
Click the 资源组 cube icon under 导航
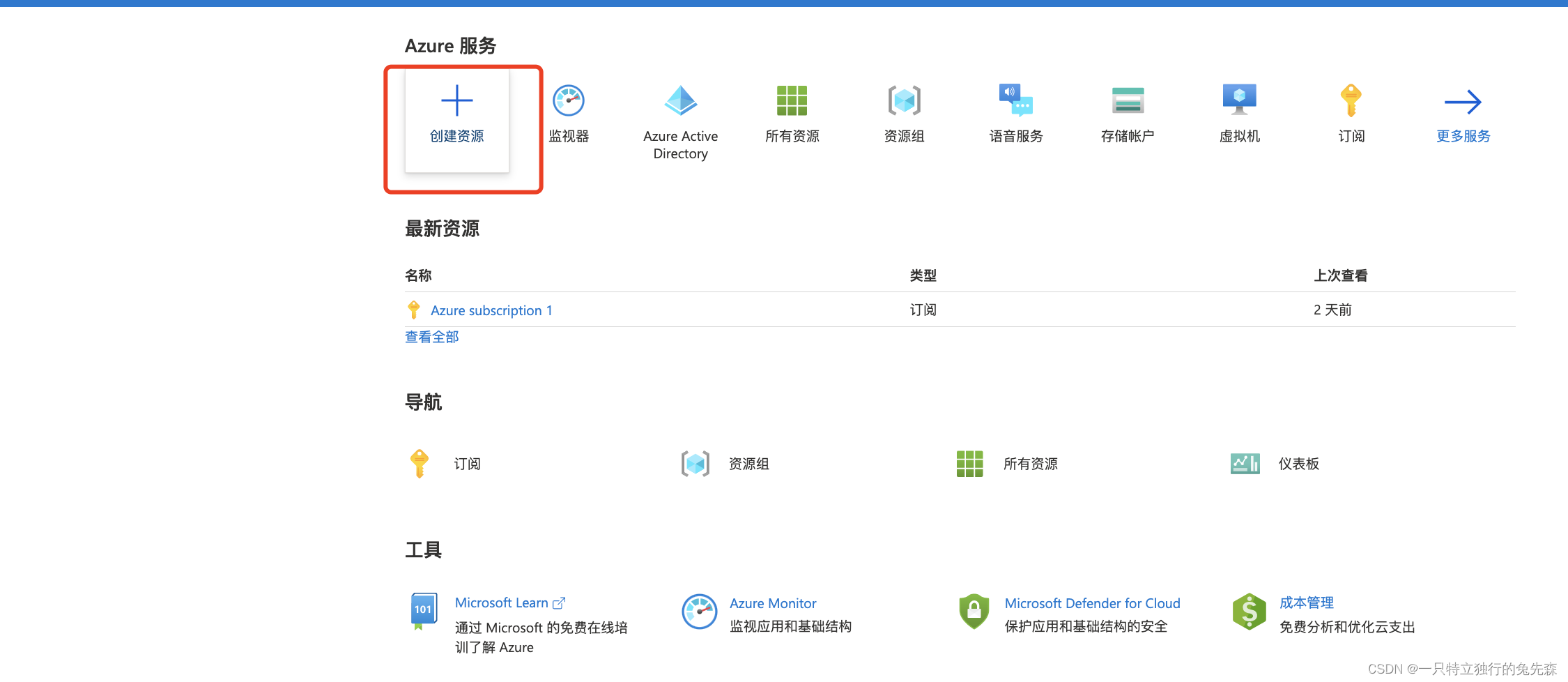[x=695, y=464]
